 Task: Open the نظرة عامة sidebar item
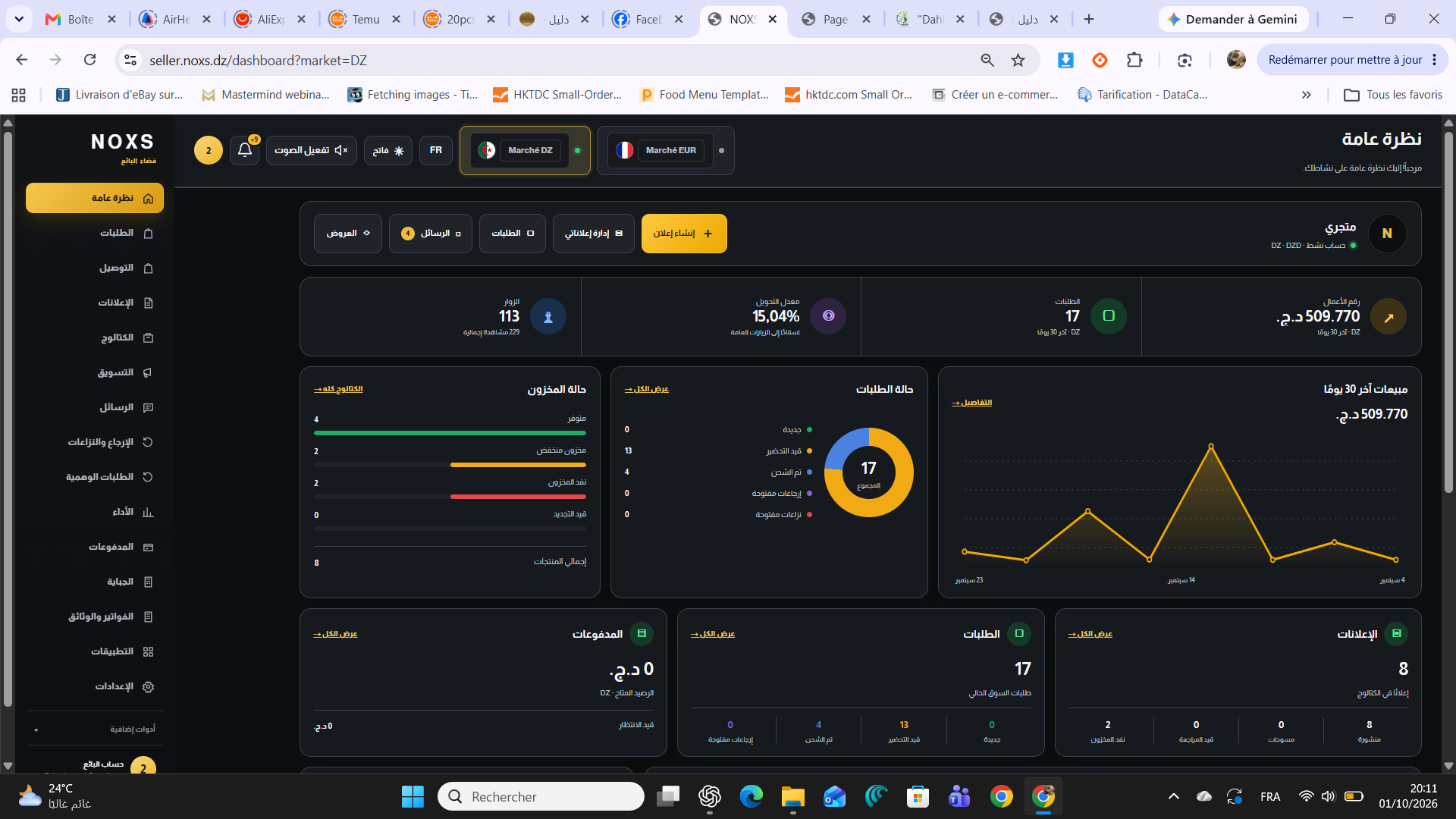(x=95, y=198)
